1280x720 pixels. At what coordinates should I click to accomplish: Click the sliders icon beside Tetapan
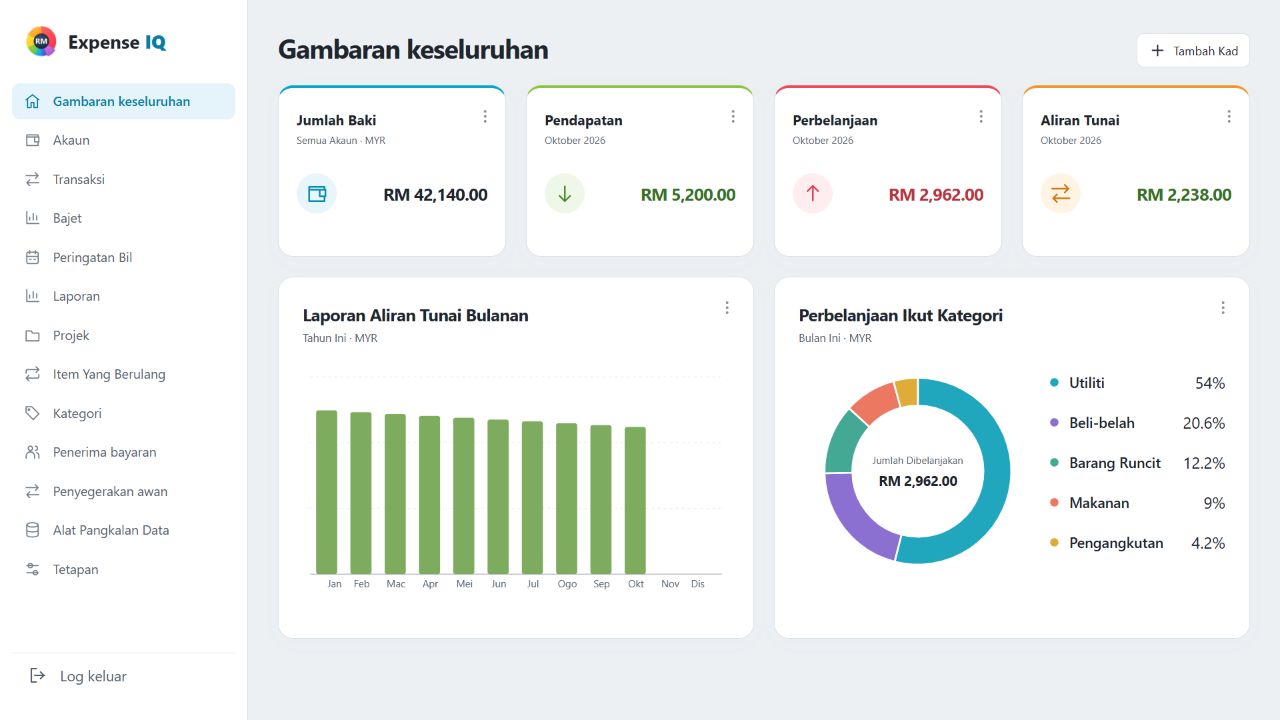[33, 569]
